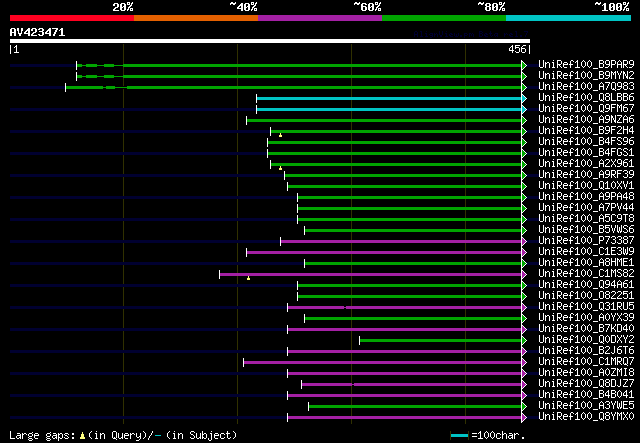The width and height of the screenshot is (640, 443).
Task: Click the UniRef100_B7KD40 label
Action: point(586,329)
